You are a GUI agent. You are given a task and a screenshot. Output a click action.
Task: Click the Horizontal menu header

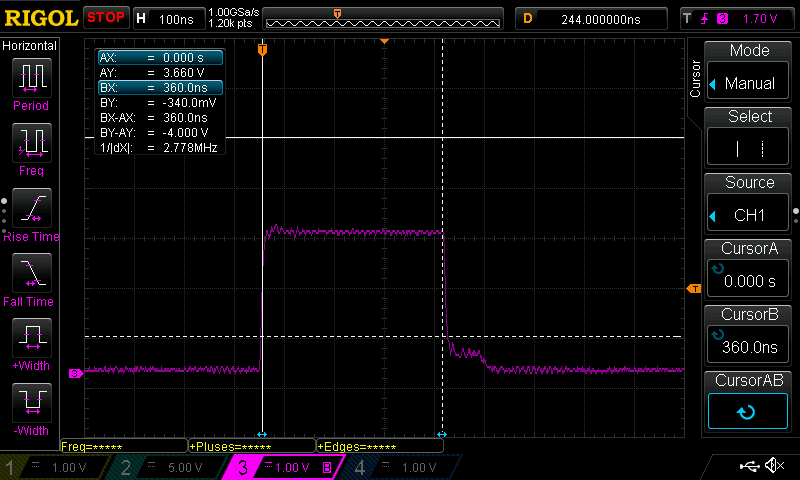coord(30,46)
